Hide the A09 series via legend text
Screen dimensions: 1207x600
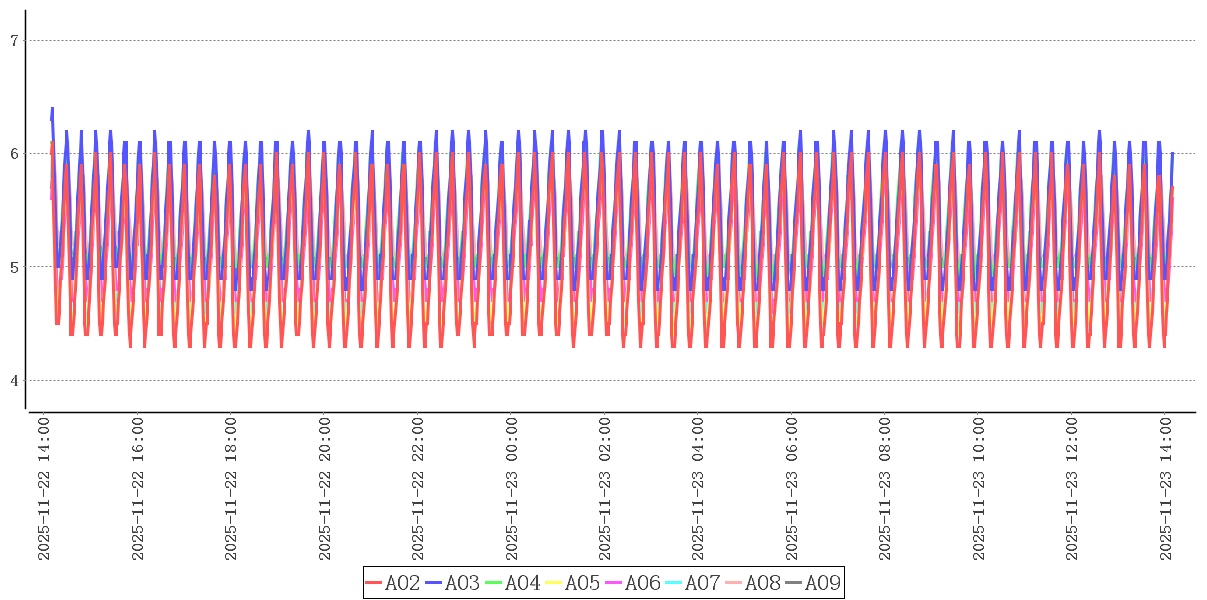pos(822,583)
